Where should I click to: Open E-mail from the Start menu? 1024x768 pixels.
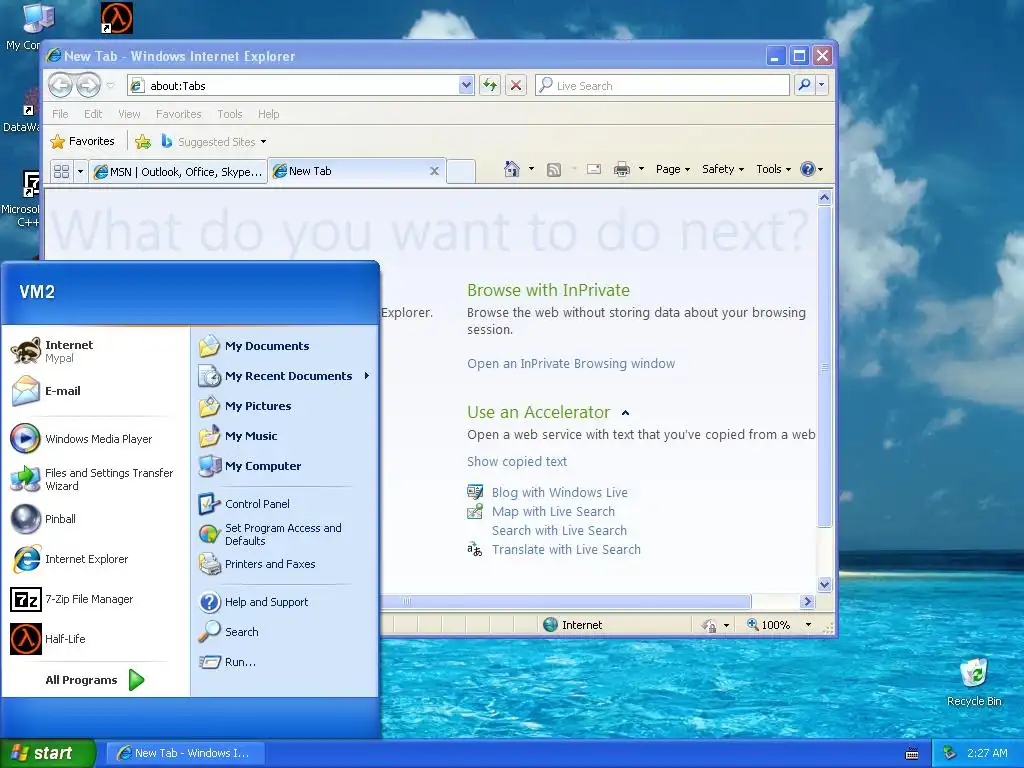[x=95, y=391]
